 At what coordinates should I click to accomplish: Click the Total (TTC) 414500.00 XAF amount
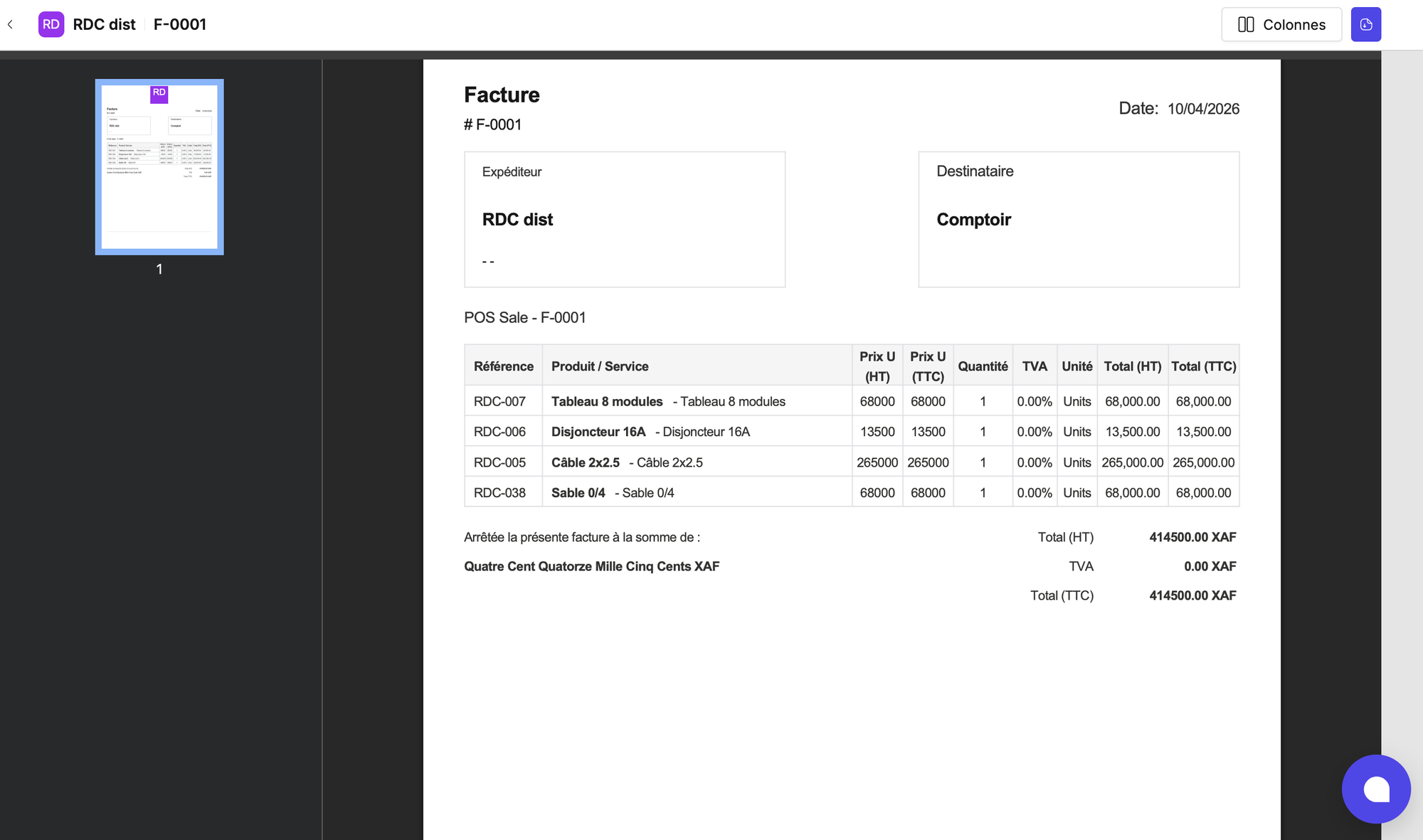click(1192, 595)
